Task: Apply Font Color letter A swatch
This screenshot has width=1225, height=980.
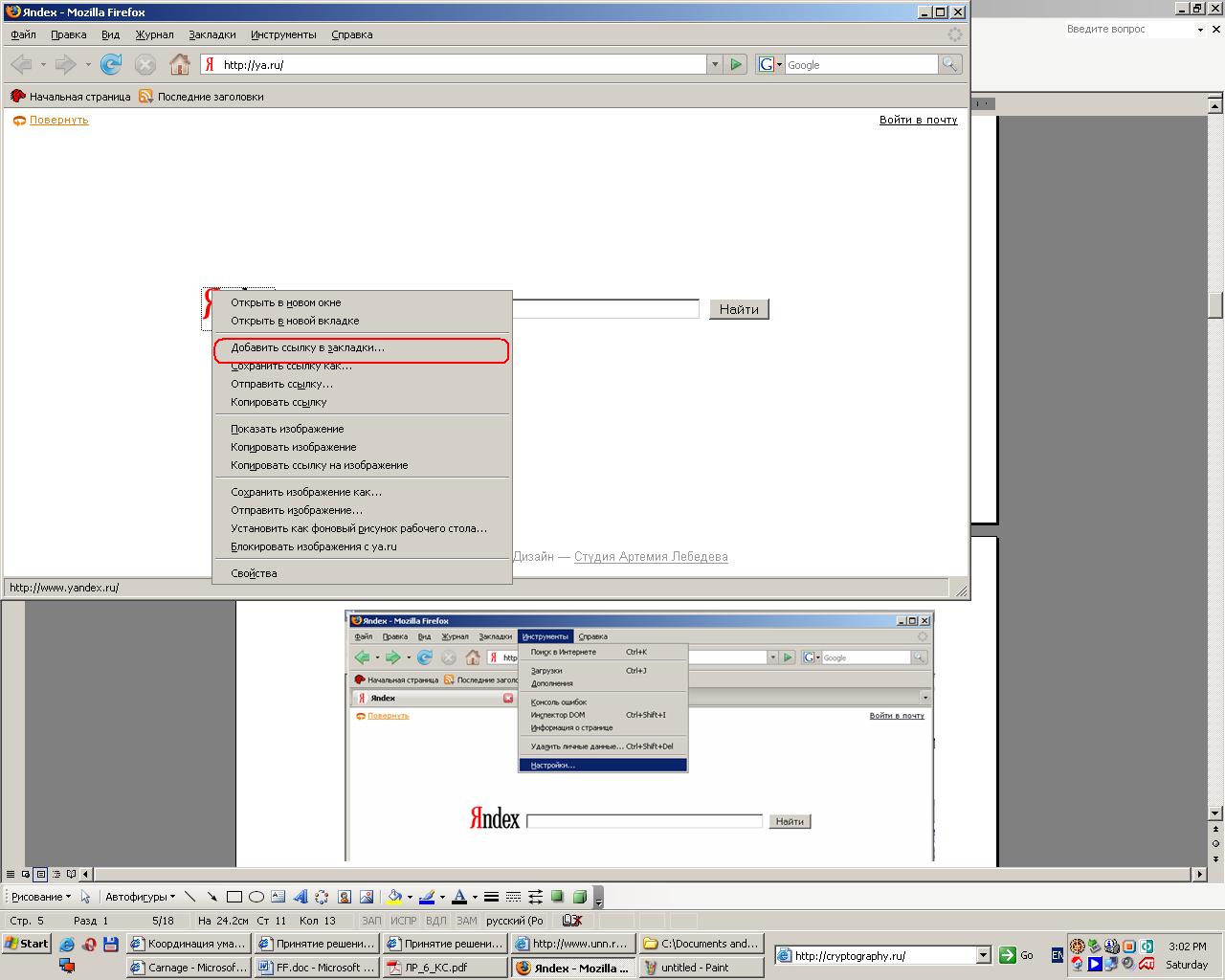Action: [x=459, y=897]
